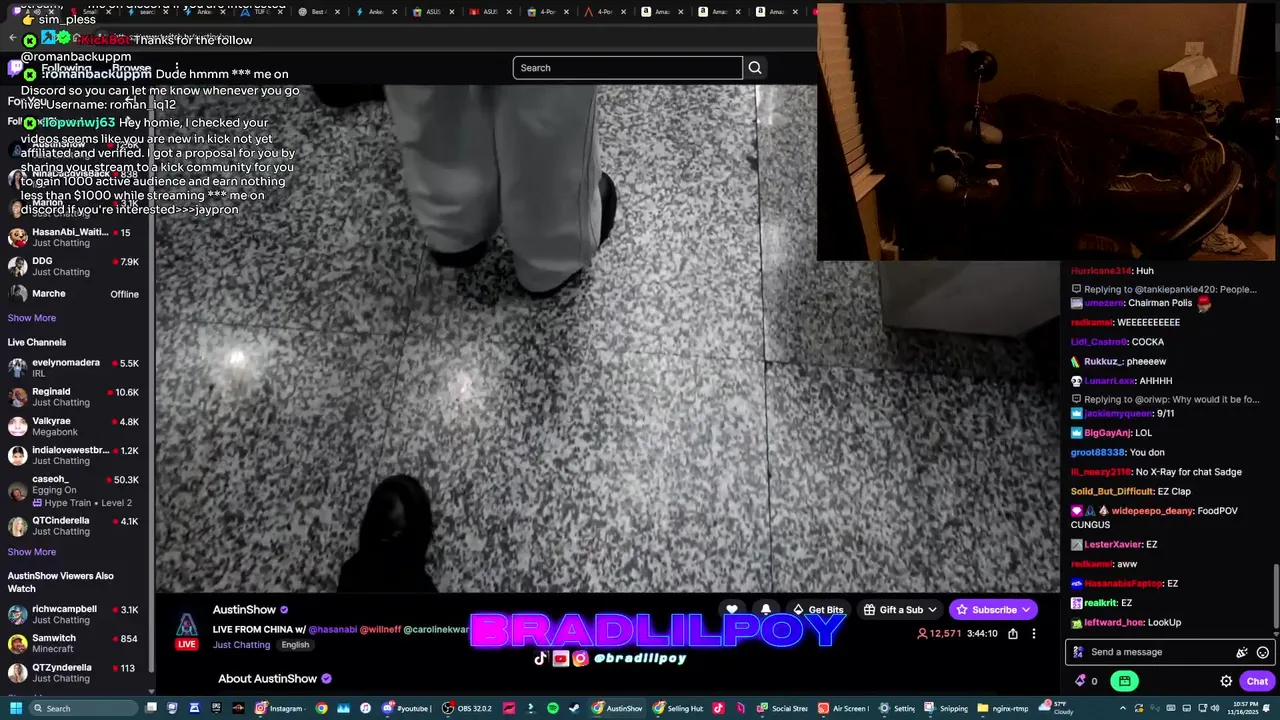The image size is (1280, 720).
Task: Expand Show More under Live Channels
Action: [x=32, y=552]
